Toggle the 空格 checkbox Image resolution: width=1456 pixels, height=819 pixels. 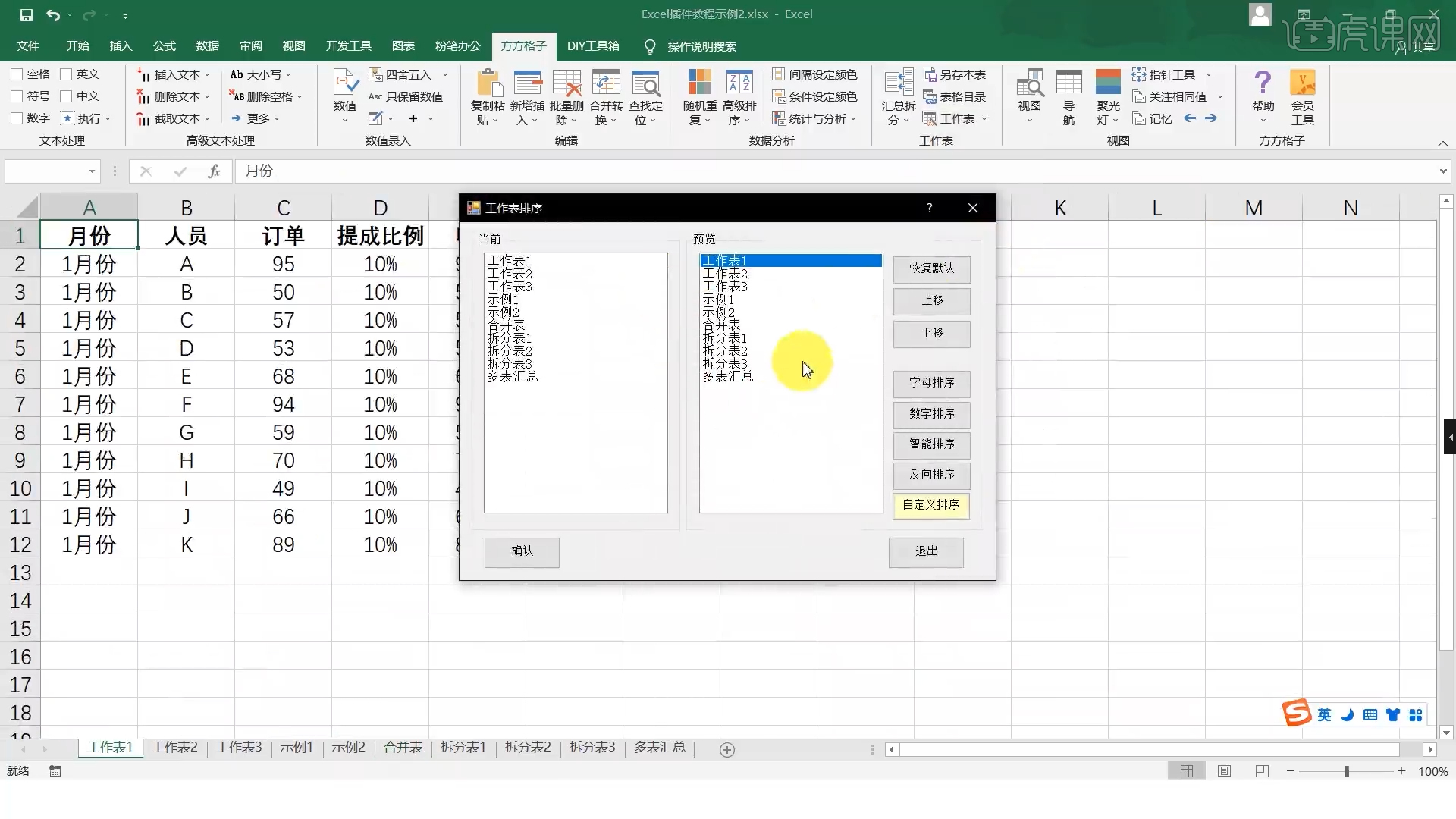point(17,74)
